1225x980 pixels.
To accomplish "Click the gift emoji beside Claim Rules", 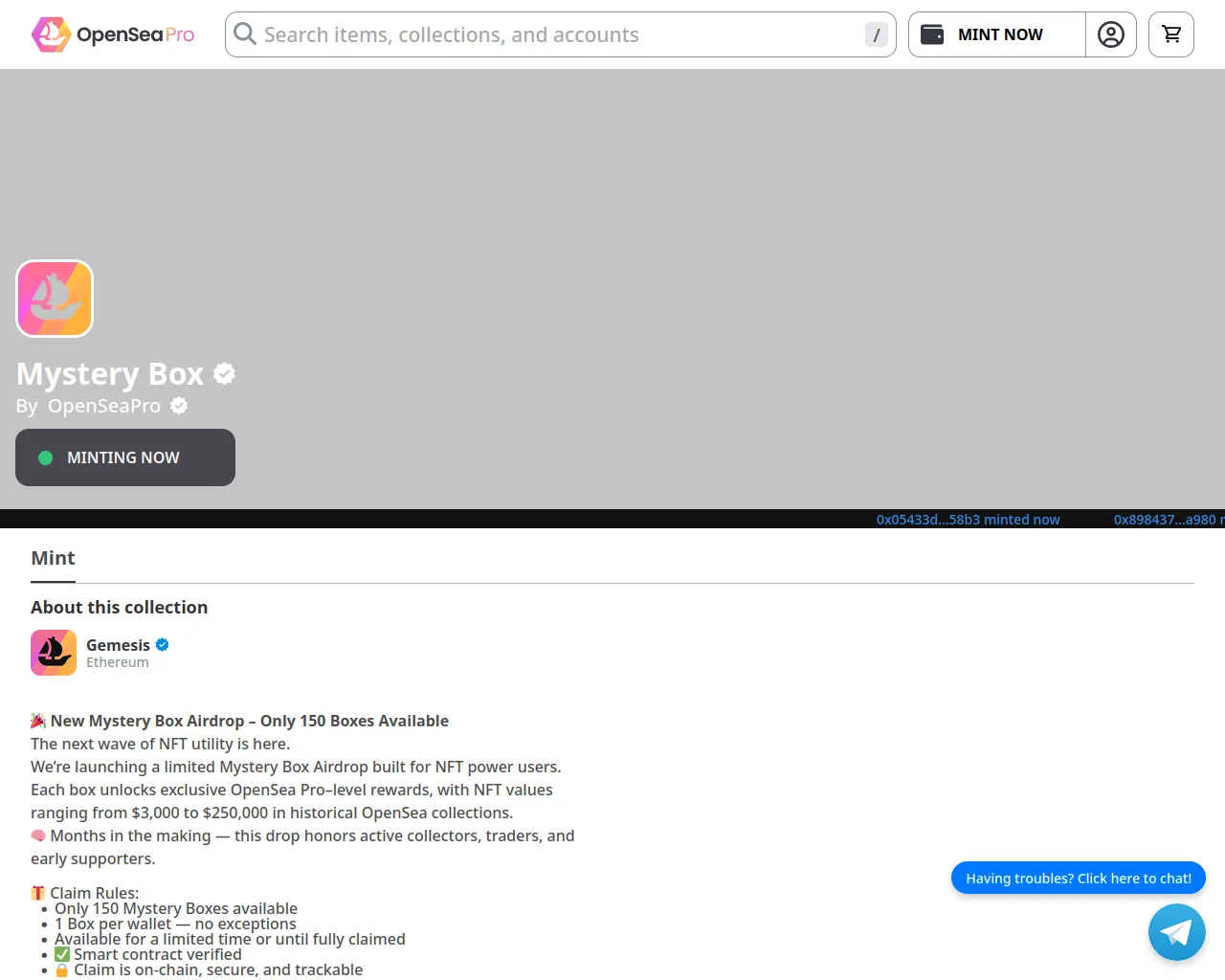I will point(38,893).
